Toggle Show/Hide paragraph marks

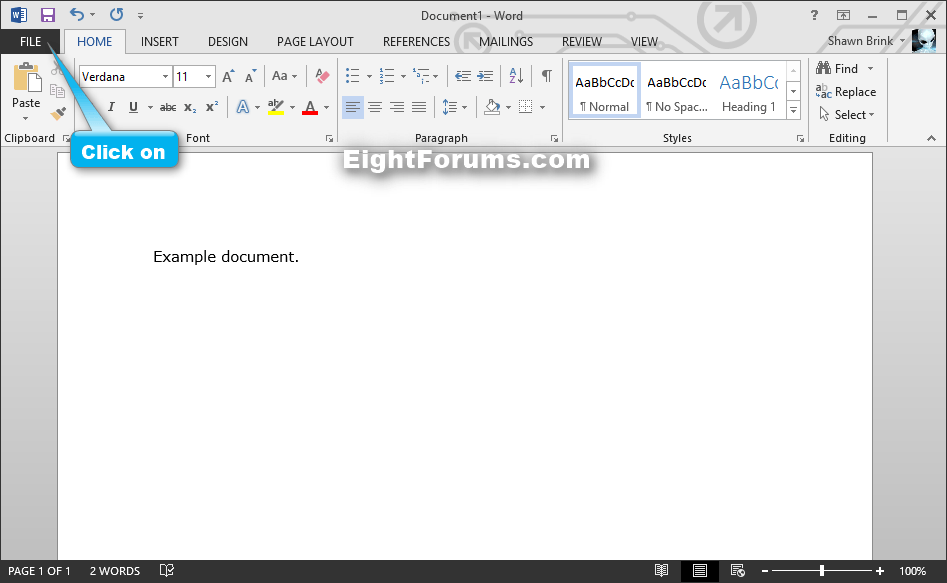(546, 76)
